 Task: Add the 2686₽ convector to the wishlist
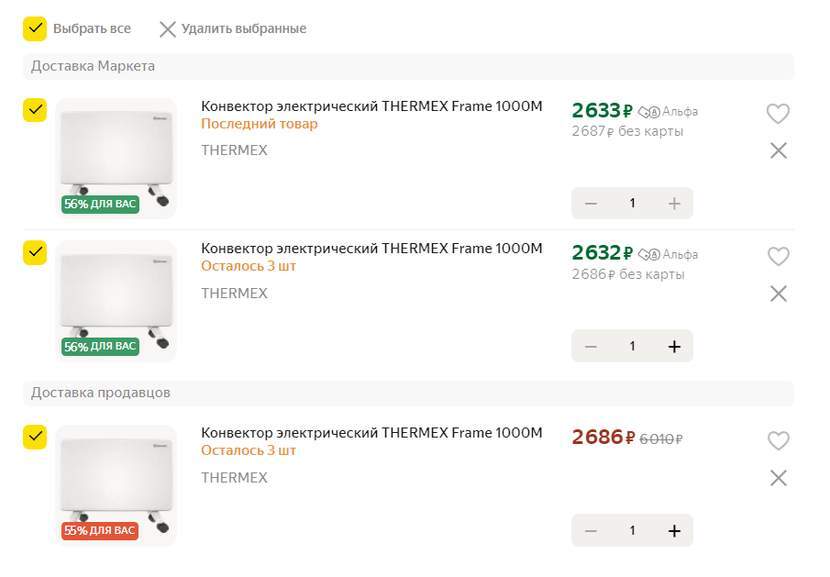click(778, 440)
